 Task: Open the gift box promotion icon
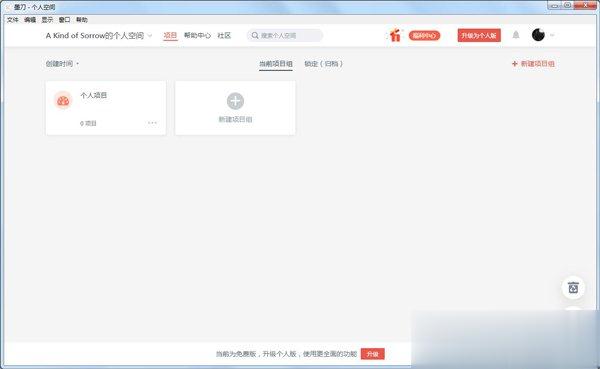tap(395, 35)
